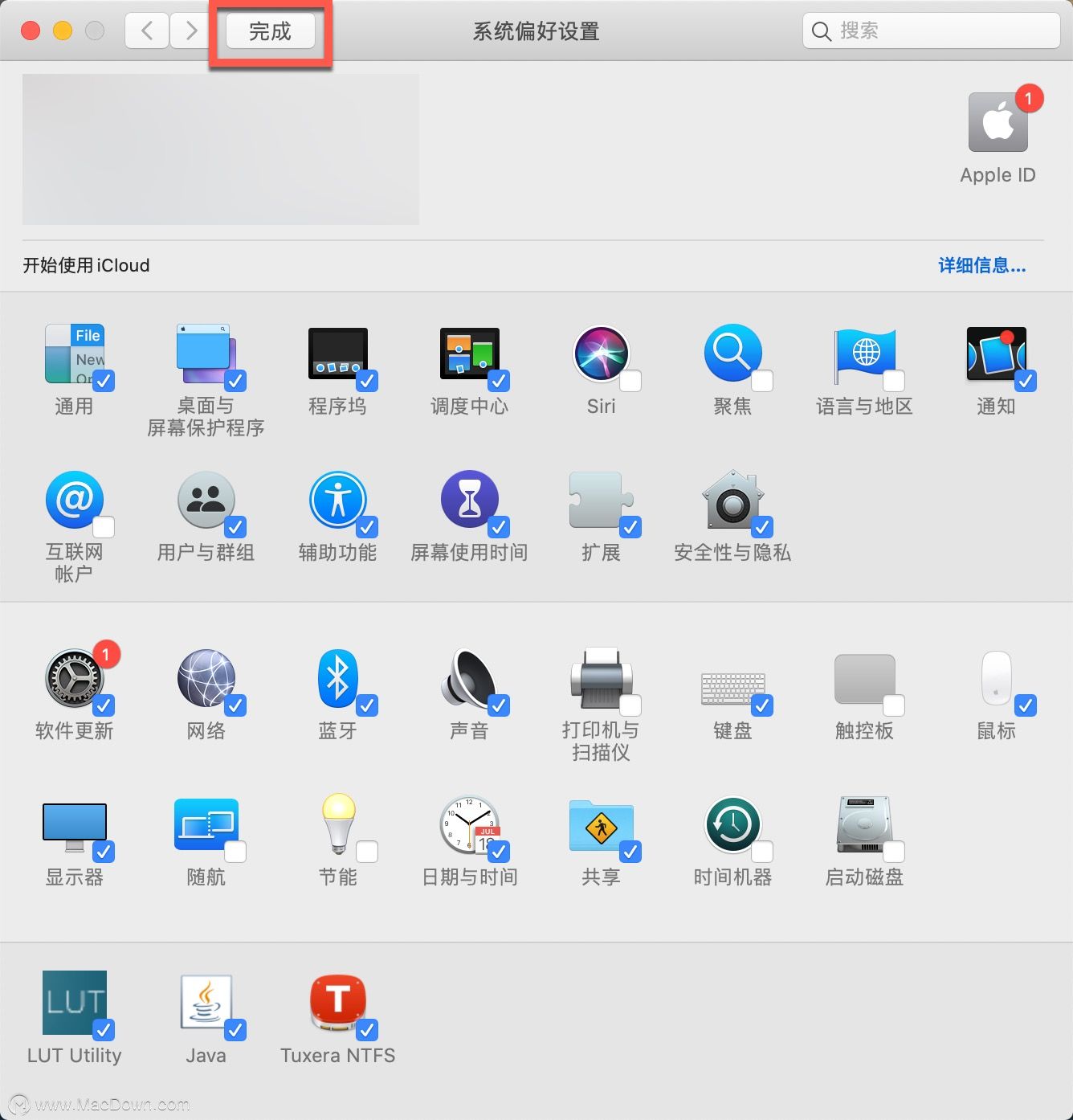This screenshot has height=1120, width=1073.
Task: Open the 鼠标 mouse icon
Action: pos(996,678)
